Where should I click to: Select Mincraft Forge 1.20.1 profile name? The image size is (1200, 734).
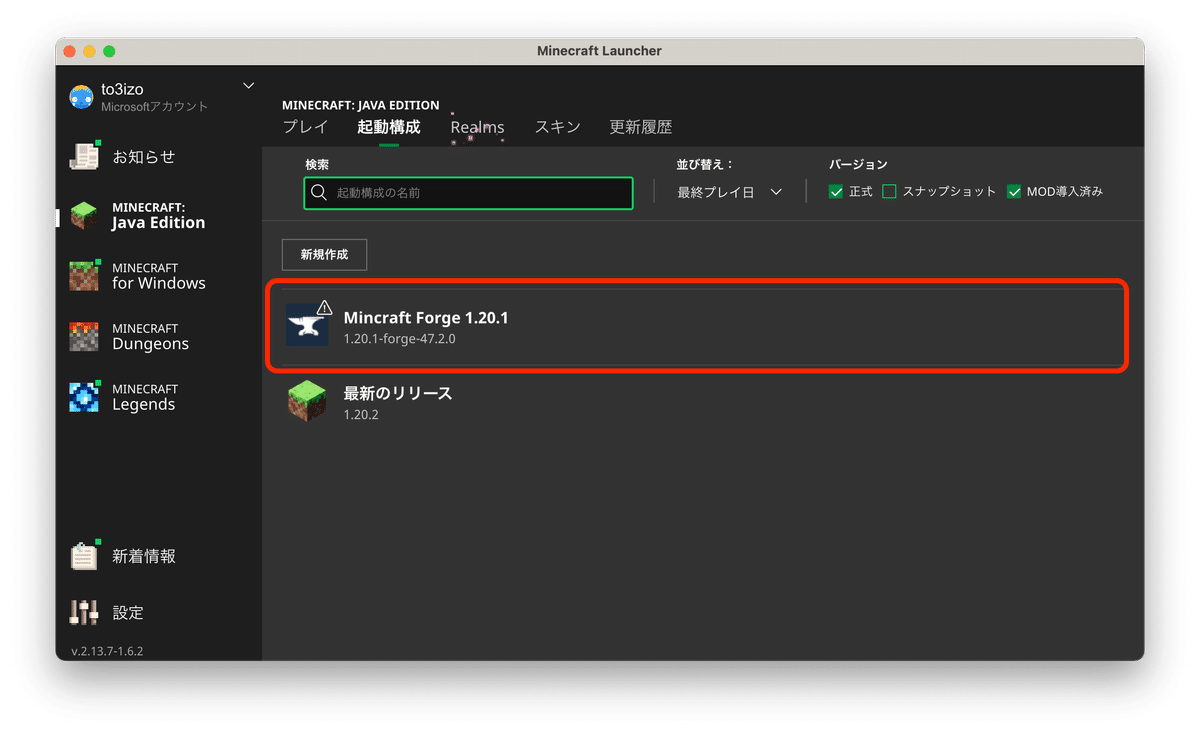click(426, 317)
